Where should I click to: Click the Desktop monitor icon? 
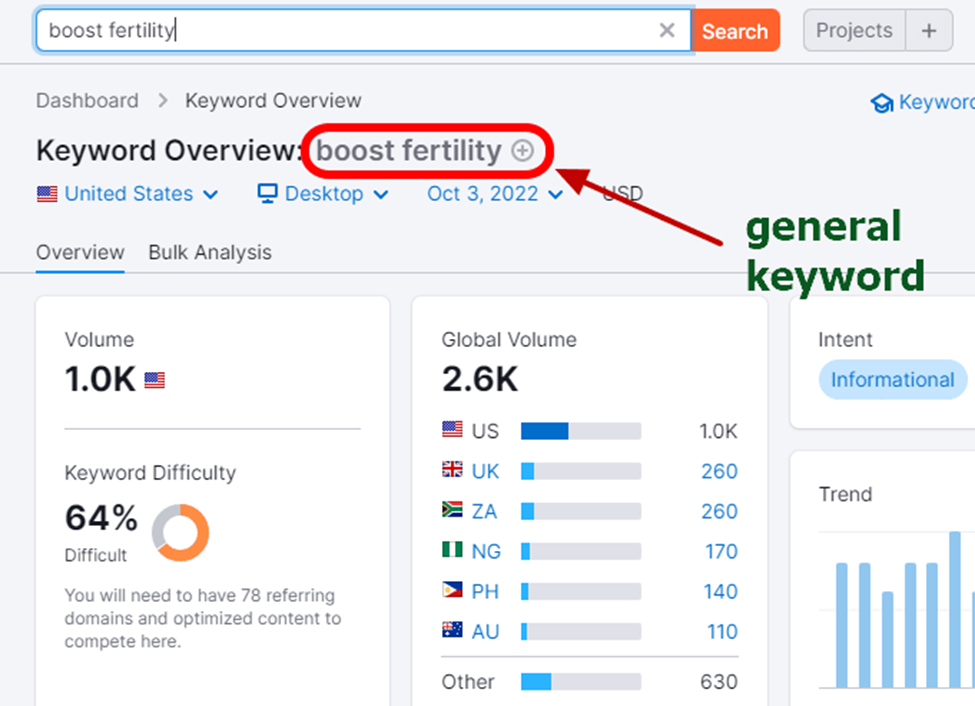pyautogui.click(x=267, y=194)
